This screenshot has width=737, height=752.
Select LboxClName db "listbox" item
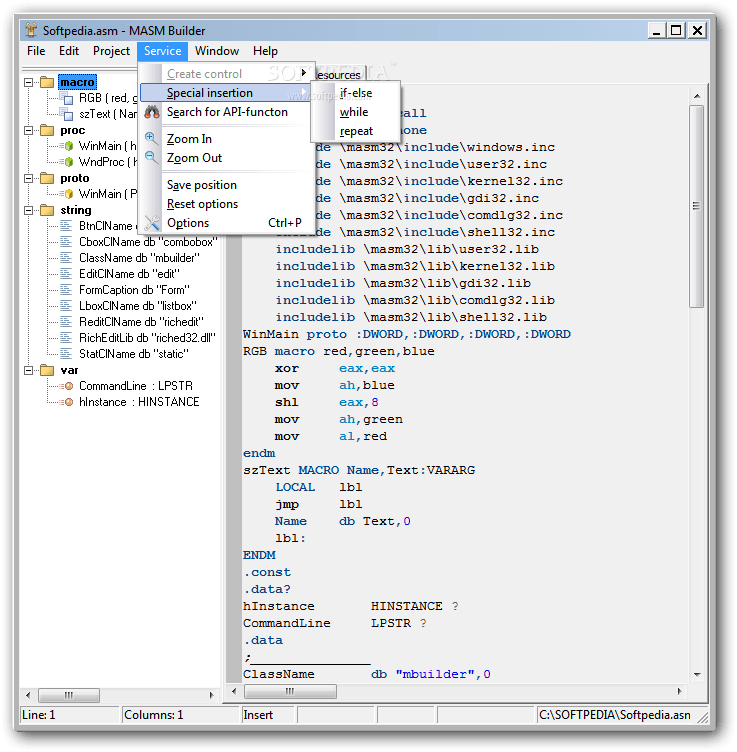click(138, 306)
